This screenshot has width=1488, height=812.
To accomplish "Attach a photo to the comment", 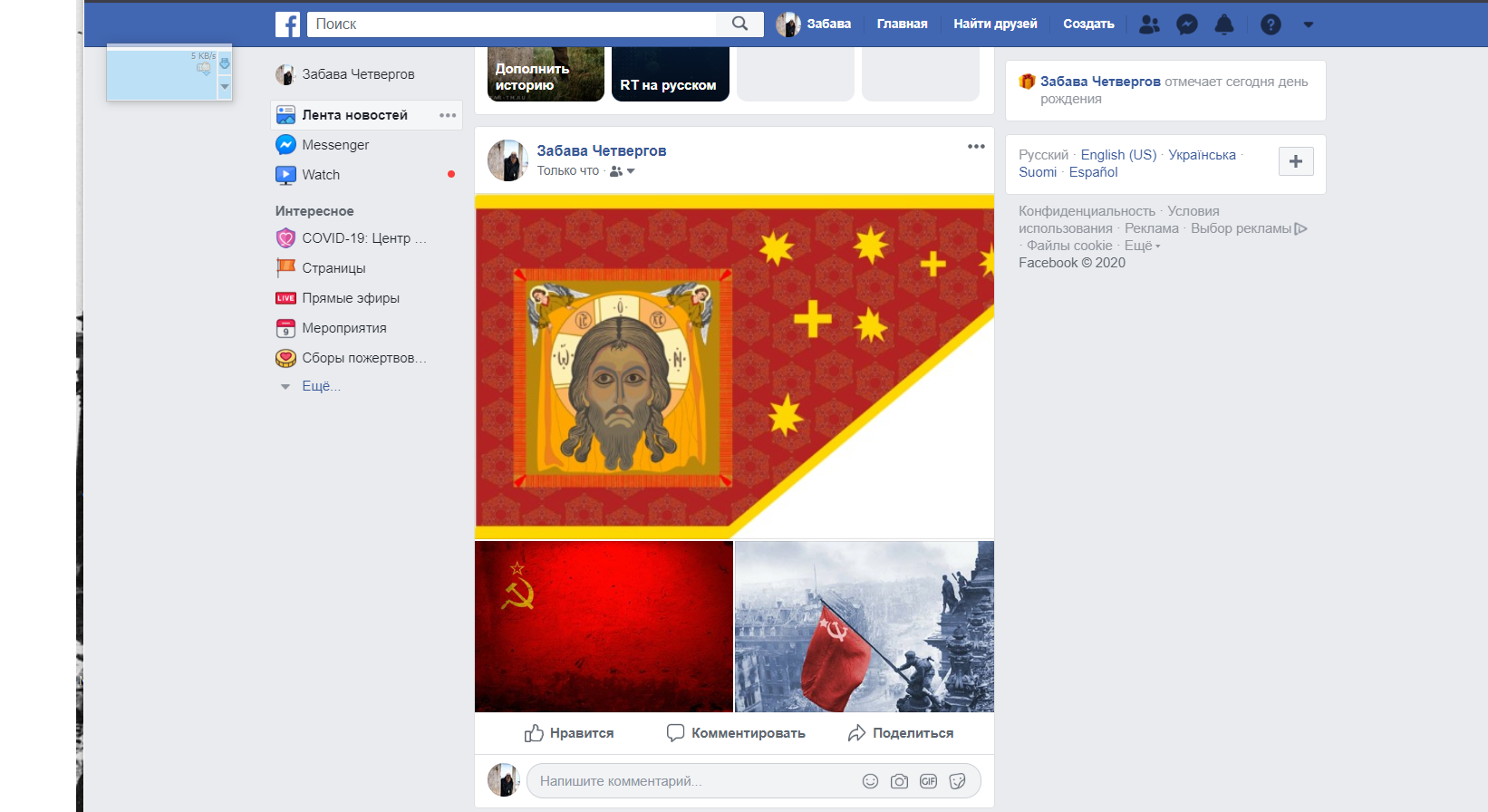I will tap(899, 781).
